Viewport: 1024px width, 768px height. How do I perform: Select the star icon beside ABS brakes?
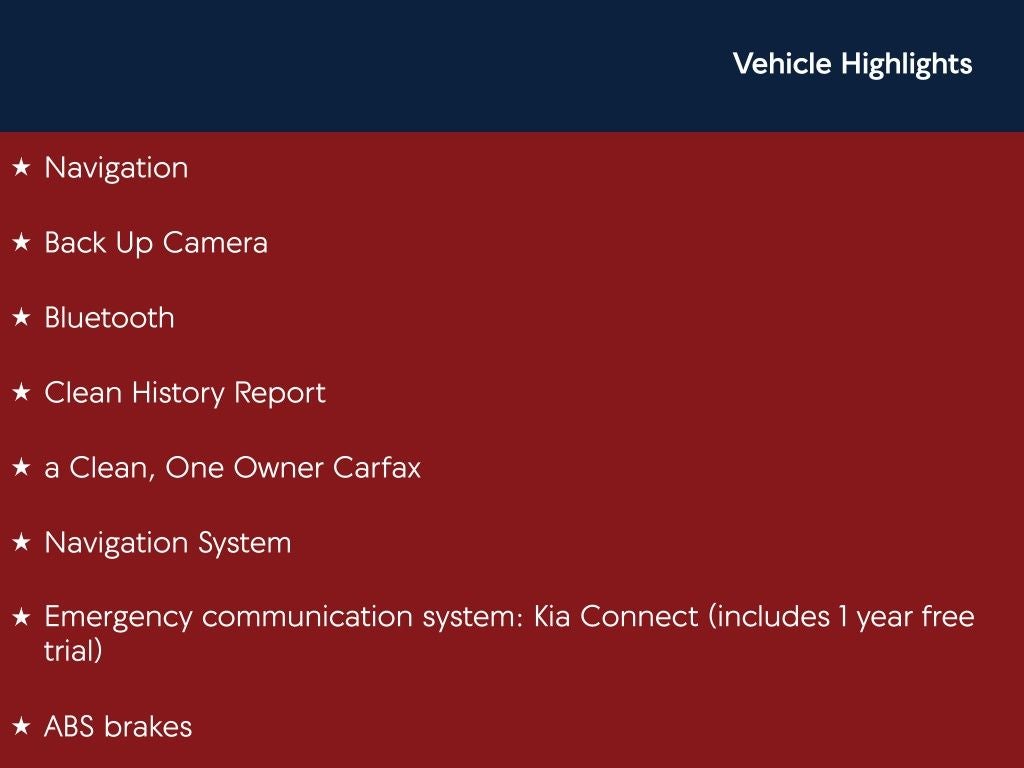click(x=21, y=727)
